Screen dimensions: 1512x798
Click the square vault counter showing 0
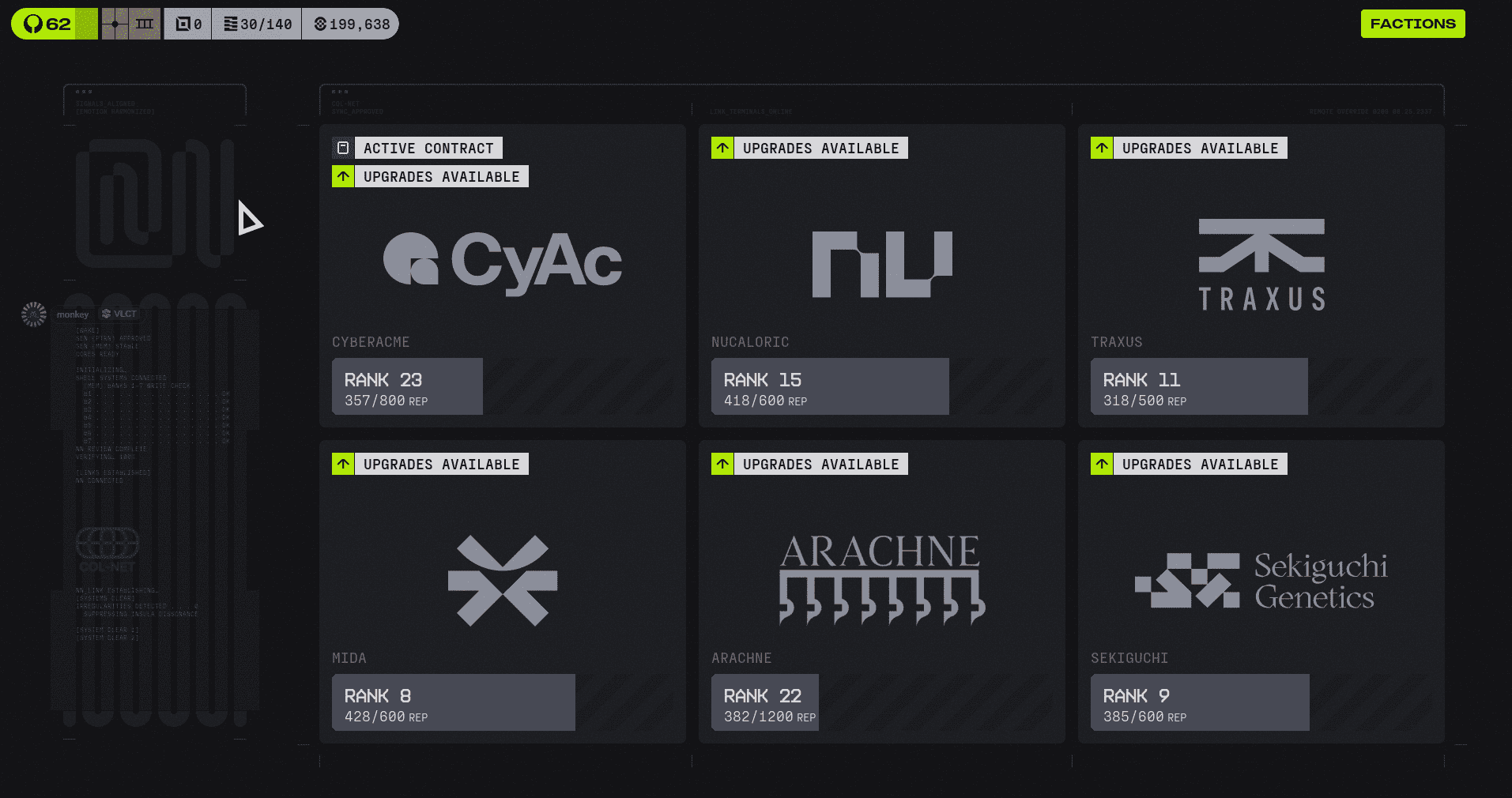(188, 24)
